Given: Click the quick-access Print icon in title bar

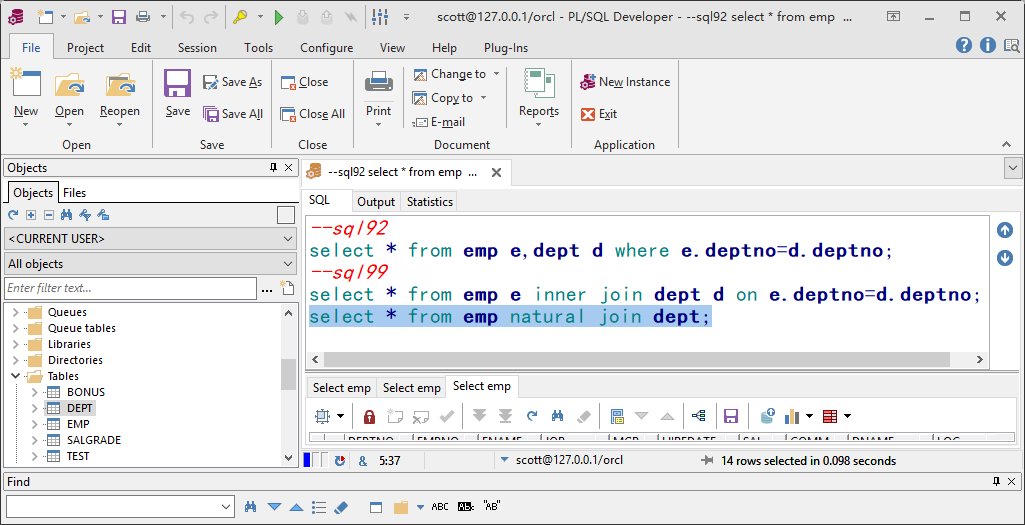Looking at the screenshot, I should [x=143, y=18].
